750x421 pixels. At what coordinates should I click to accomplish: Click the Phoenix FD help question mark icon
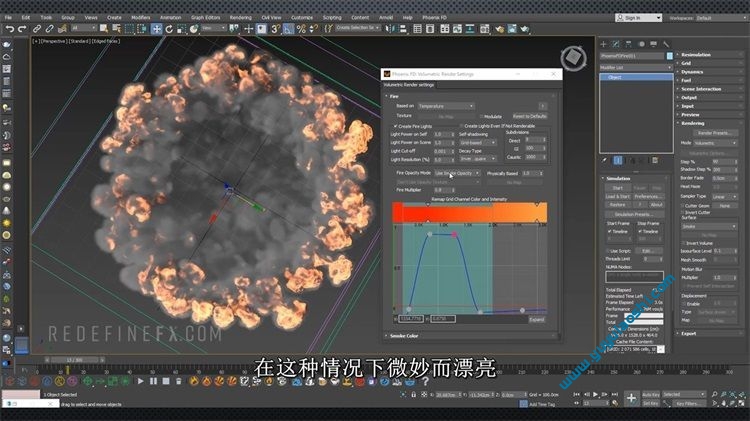click(425, 381)
